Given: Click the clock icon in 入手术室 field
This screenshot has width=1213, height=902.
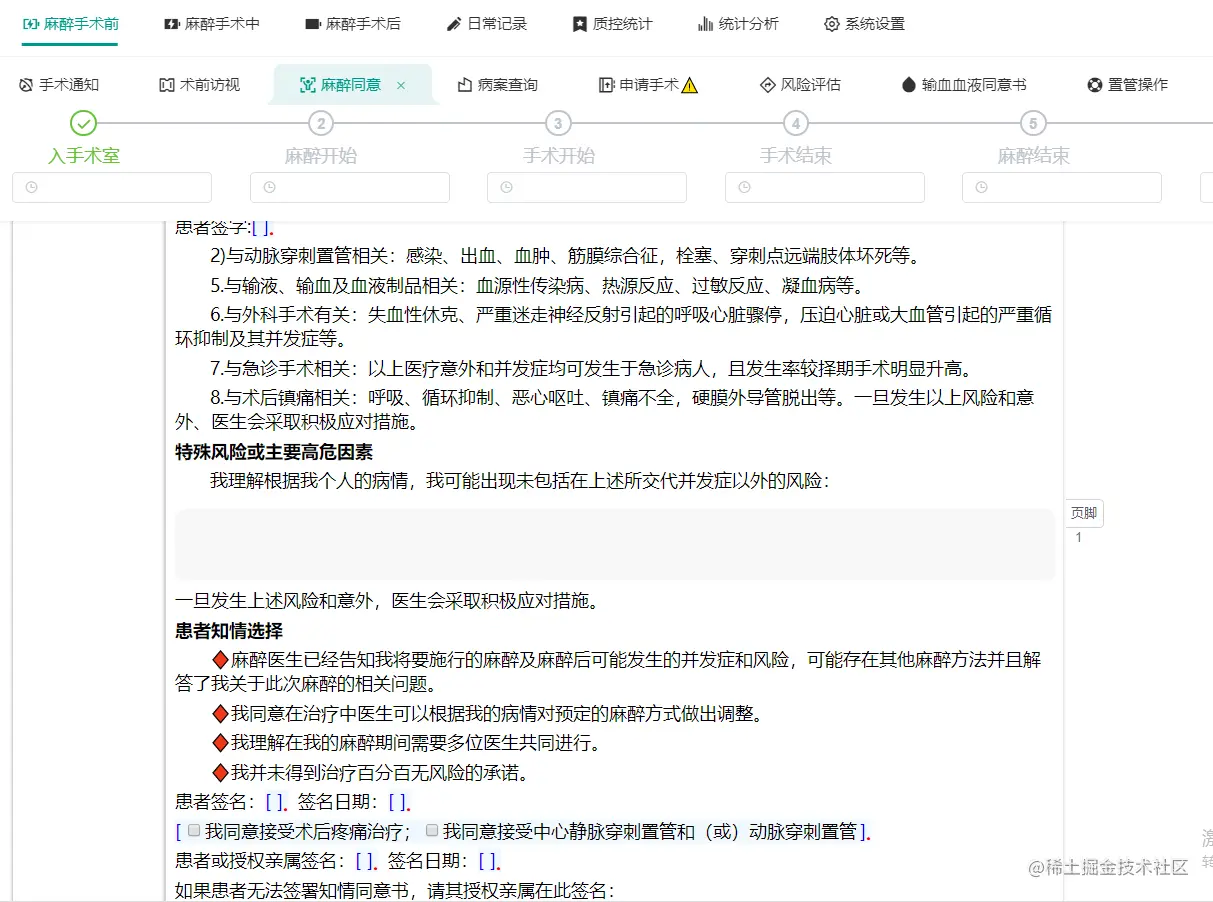Looking at the screenshot, I should pos(30,187).
